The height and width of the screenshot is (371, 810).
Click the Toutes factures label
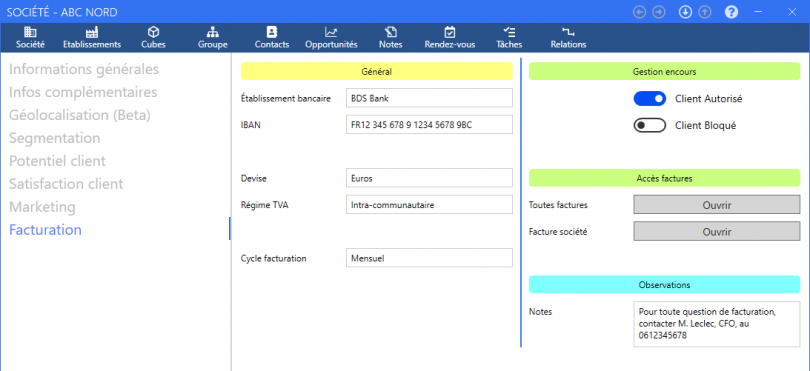[x=558, y=205]
